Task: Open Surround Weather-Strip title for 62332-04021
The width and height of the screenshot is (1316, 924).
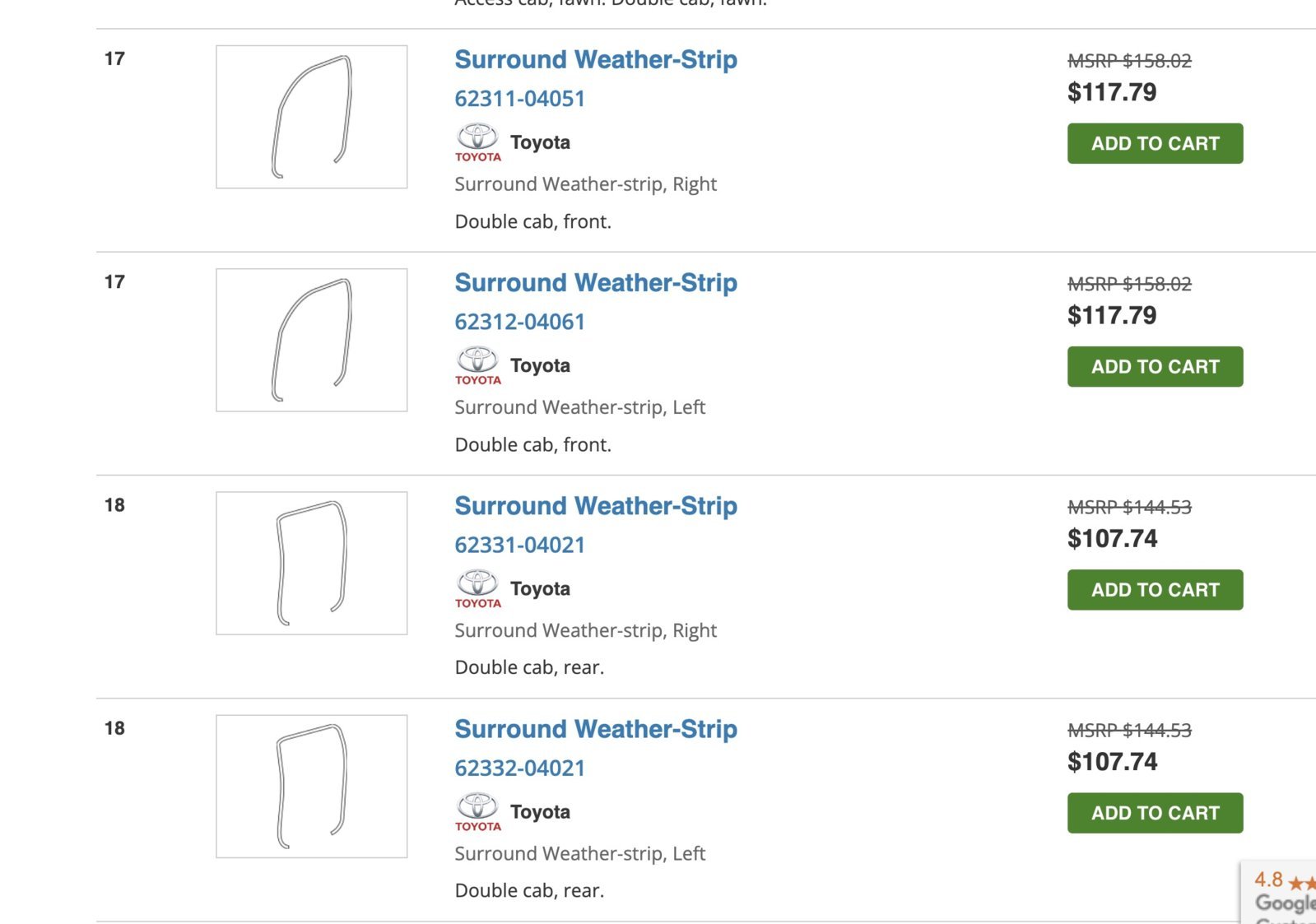Action: 596,729
